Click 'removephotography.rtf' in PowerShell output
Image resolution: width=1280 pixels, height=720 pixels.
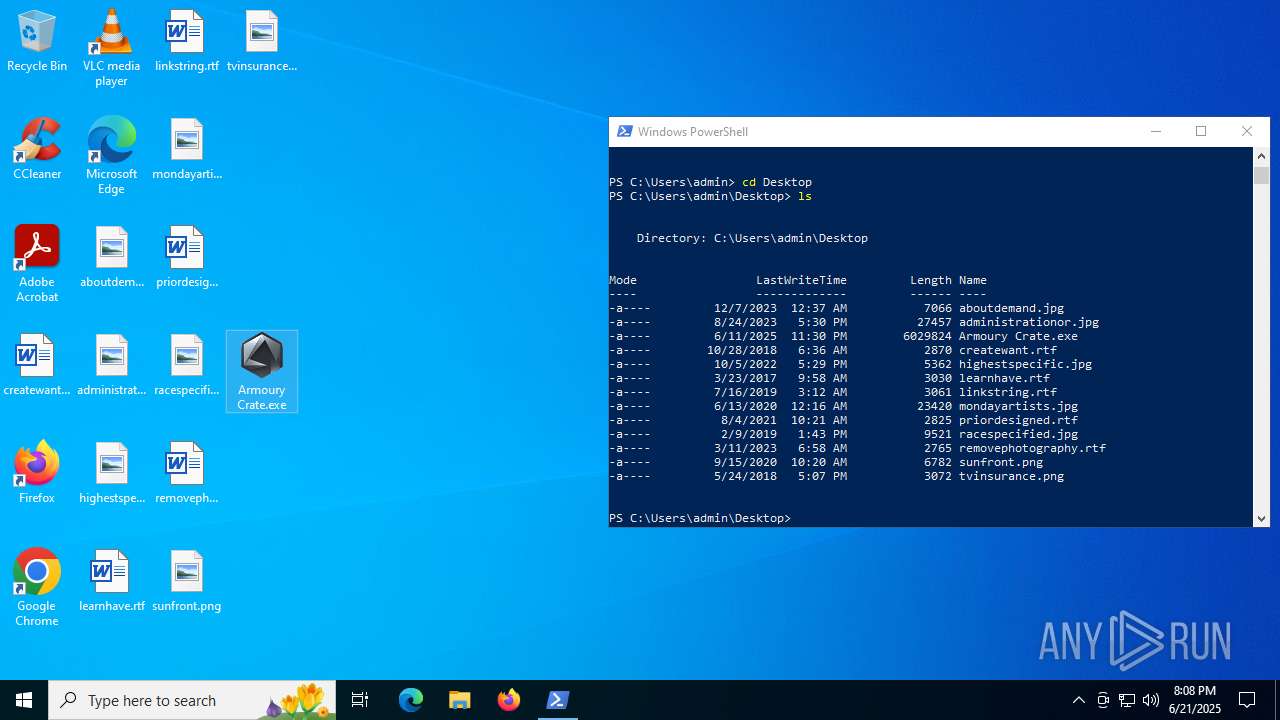[x=1032, y=448]
